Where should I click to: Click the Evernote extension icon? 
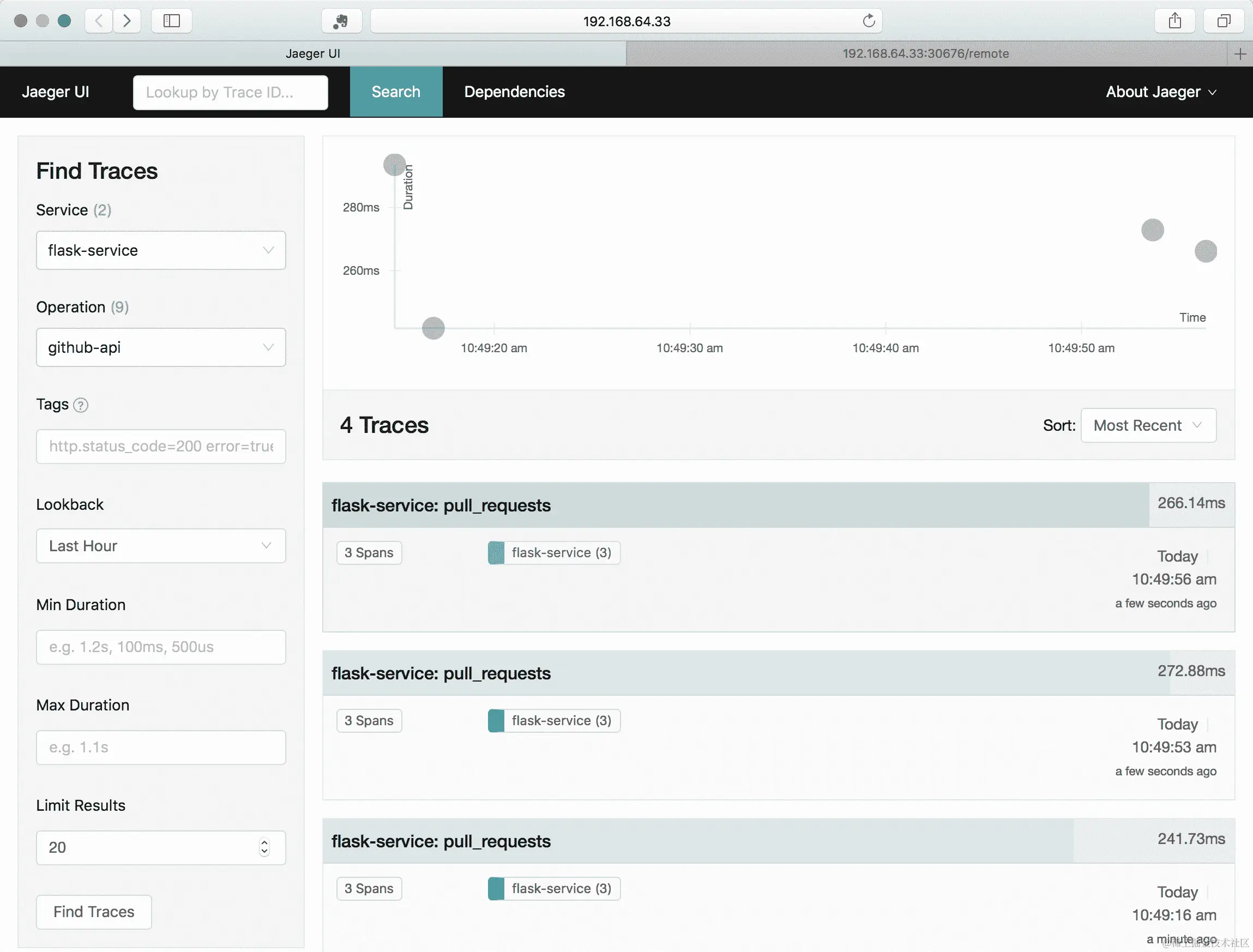pos(341,21)
